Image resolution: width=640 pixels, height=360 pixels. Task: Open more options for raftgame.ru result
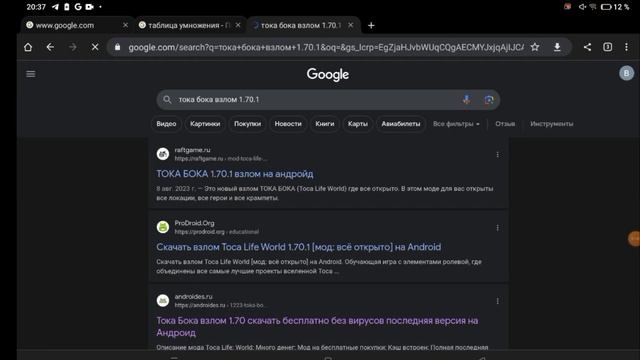497,154
